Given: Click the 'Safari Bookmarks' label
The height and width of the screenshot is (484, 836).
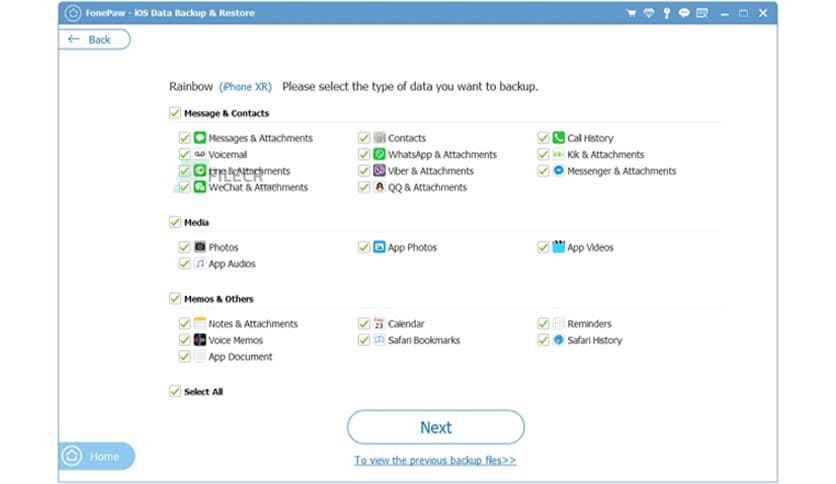Looking at the screenshot, I should click(x=424, y=340).
